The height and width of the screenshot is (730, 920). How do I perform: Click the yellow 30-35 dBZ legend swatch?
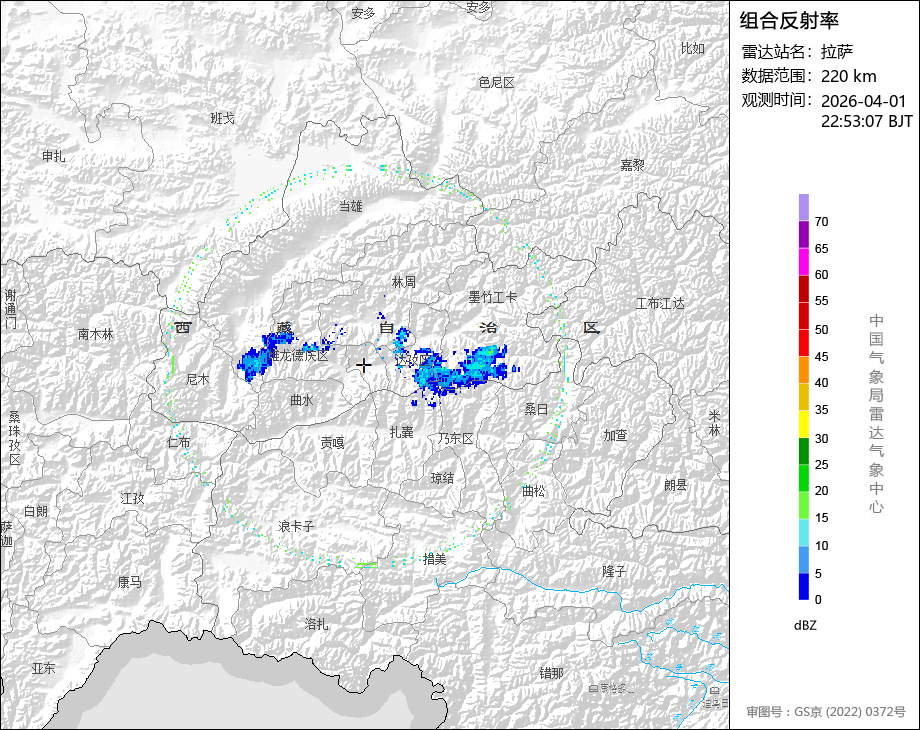pos(804,424)
